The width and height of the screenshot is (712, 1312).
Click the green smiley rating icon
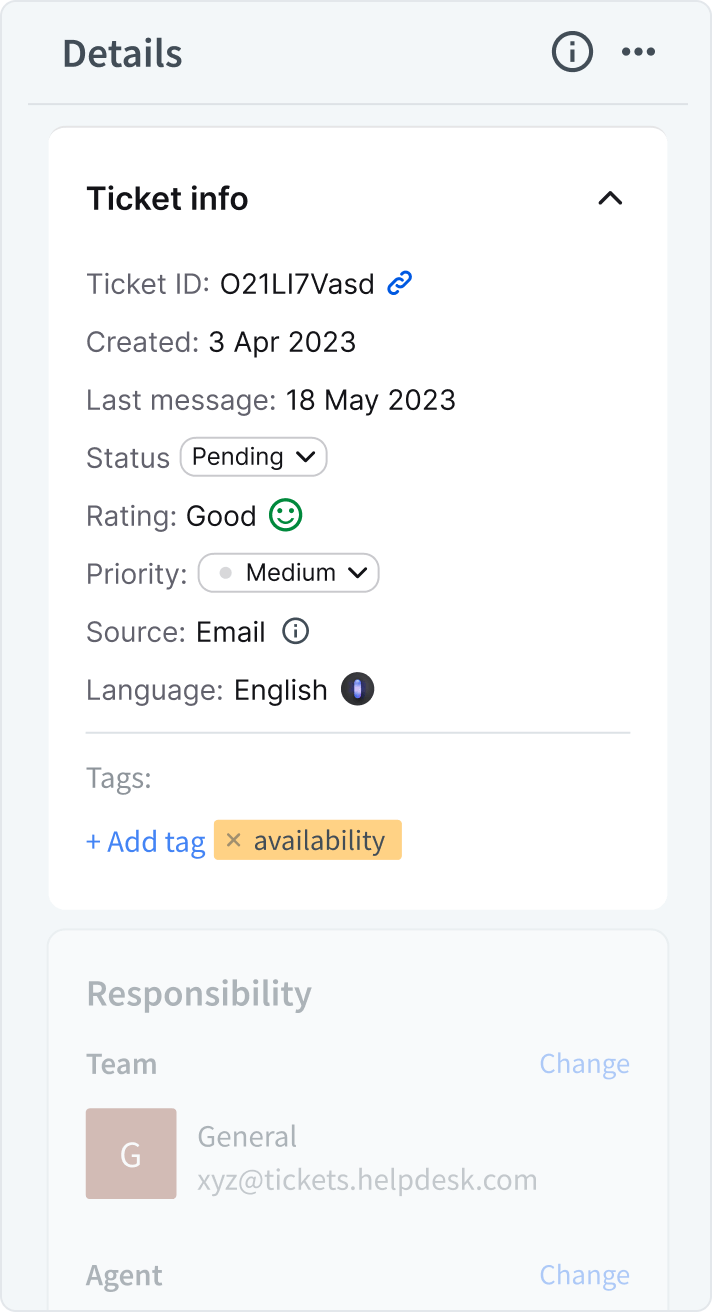pyautogui.click(x=286, y=515)
